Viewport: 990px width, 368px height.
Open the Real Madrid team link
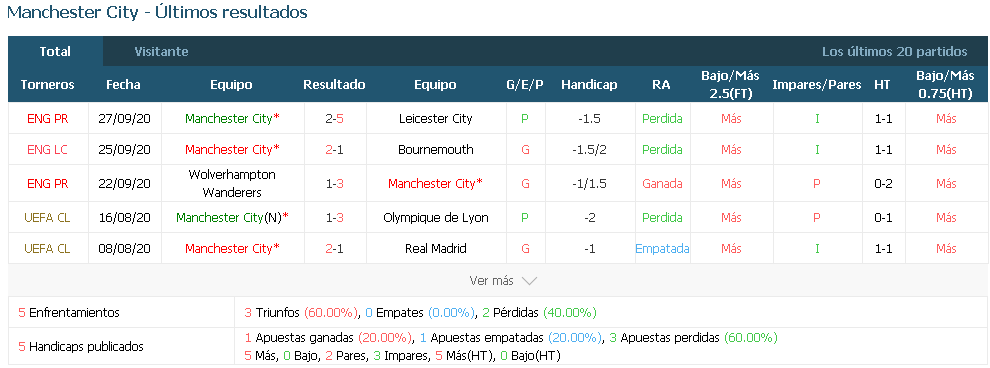coord(436,249)
